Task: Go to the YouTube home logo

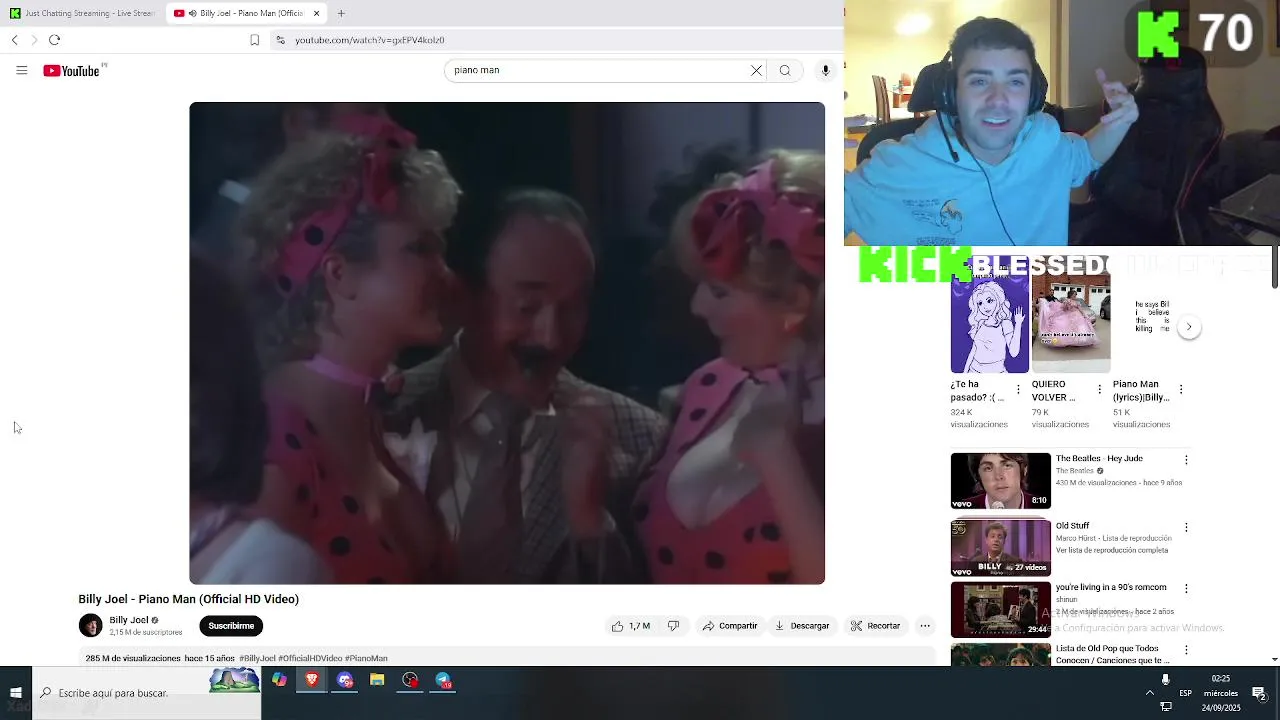Action: coord(71,70)
